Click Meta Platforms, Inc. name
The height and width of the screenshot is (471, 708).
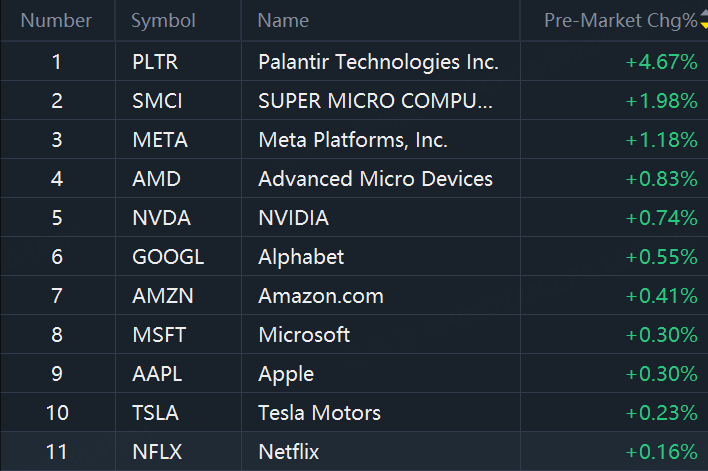(352, 140)
